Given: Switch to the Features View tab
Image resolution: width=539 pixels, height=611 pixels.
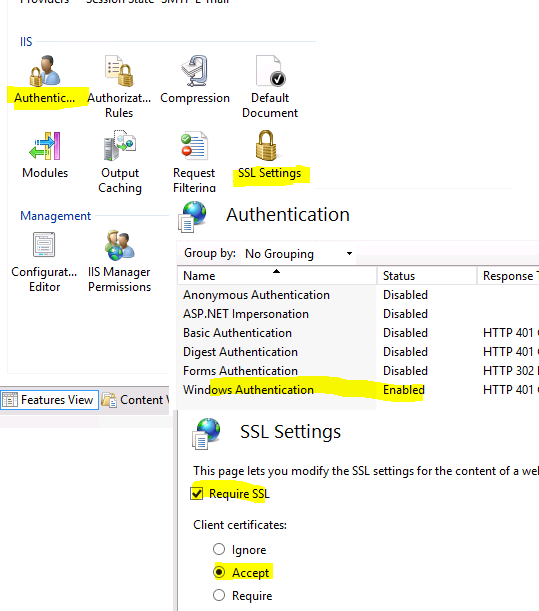Looking at the screenshot, I should click(49, 400).
